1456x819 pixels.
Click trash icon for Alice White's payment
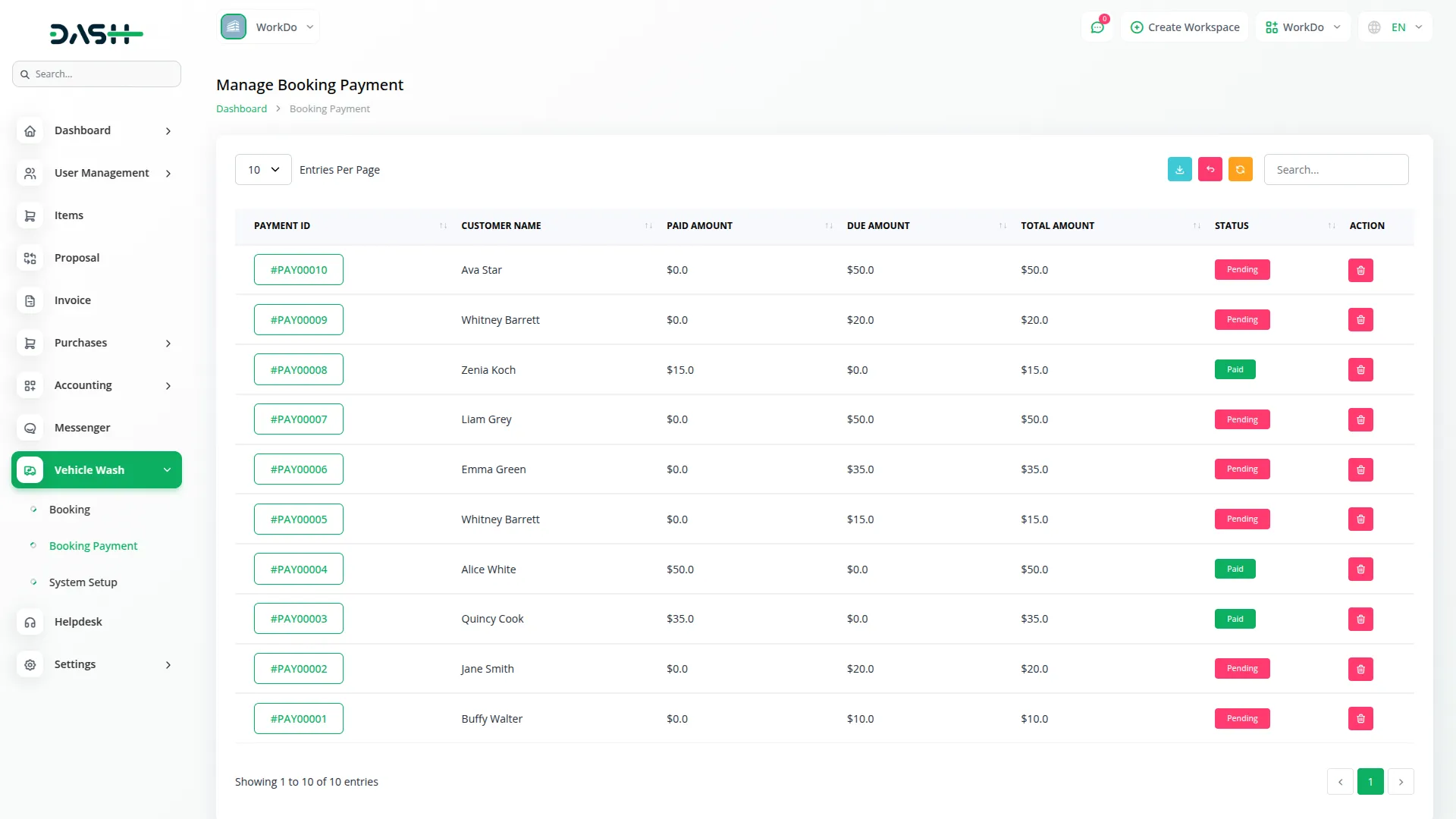coord(1360,570)
